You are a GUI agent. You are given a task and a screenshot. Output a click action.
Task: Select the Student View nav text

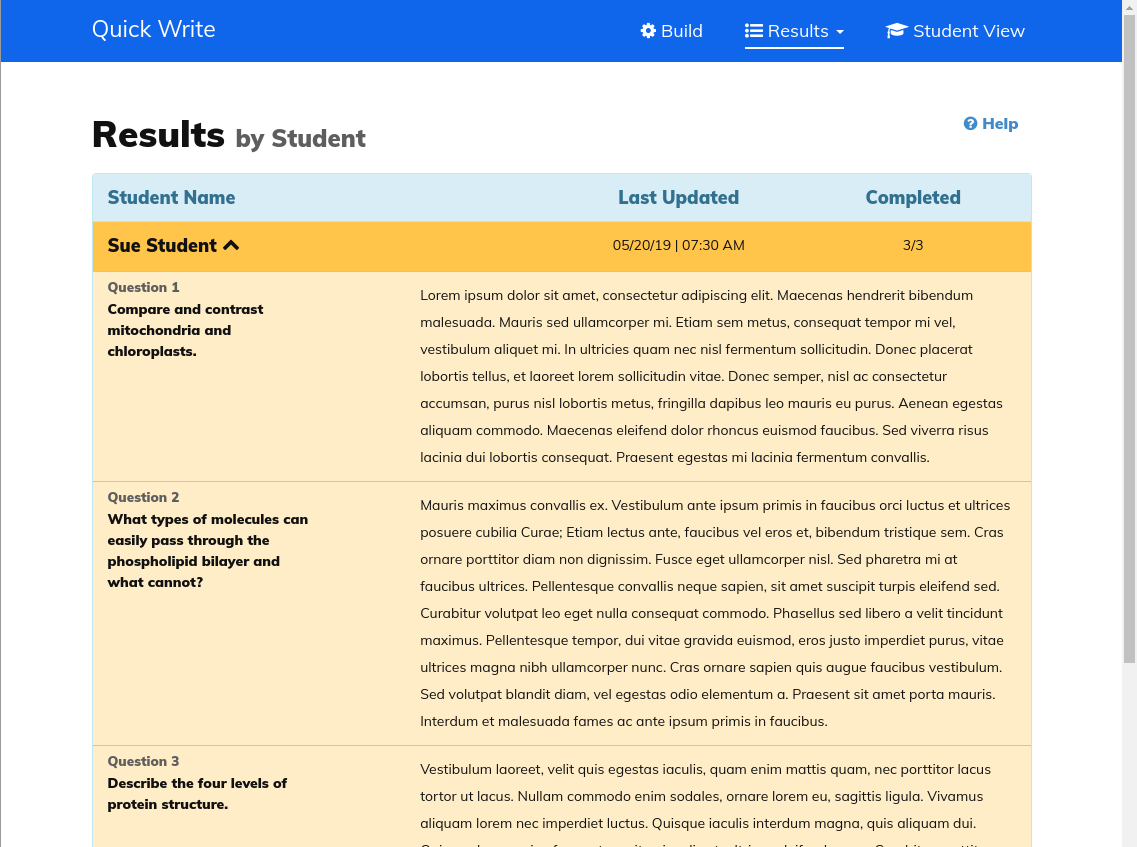[968, 31]
